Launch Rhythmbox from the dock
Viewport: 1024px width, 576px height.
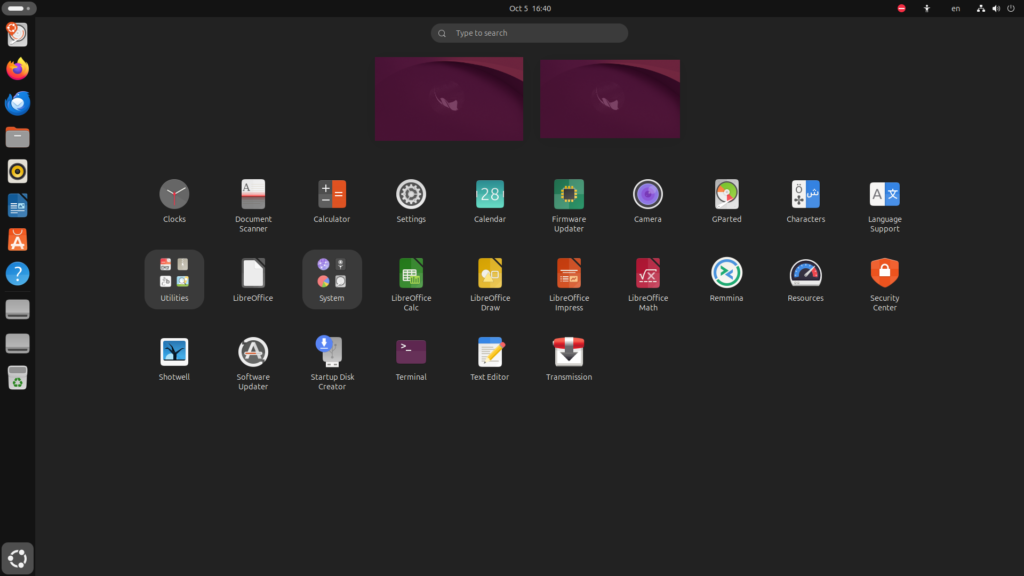tap(18, 171)
